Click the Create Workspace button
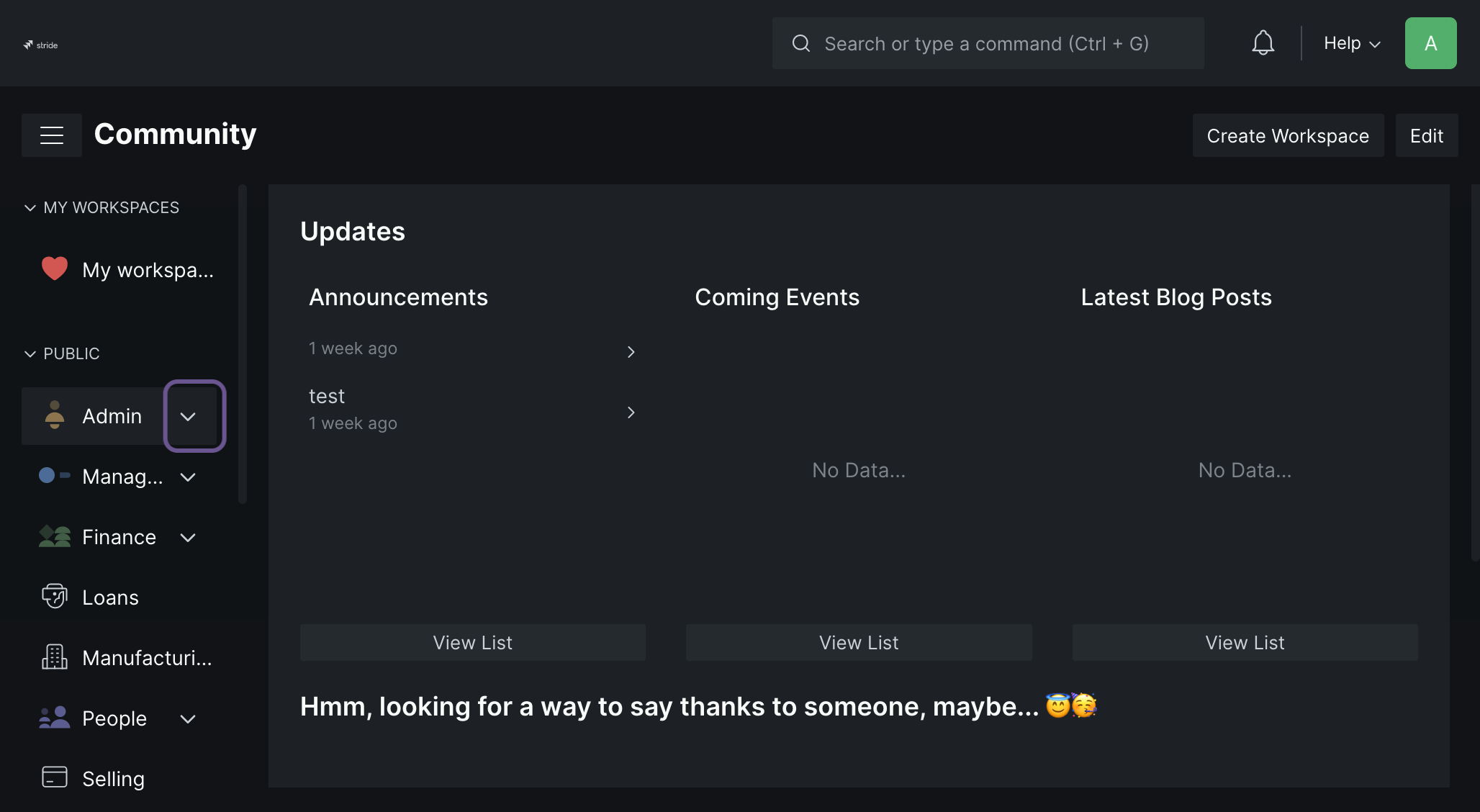The width and height of the screenshot is (1480, 812). coord(1288,135)
